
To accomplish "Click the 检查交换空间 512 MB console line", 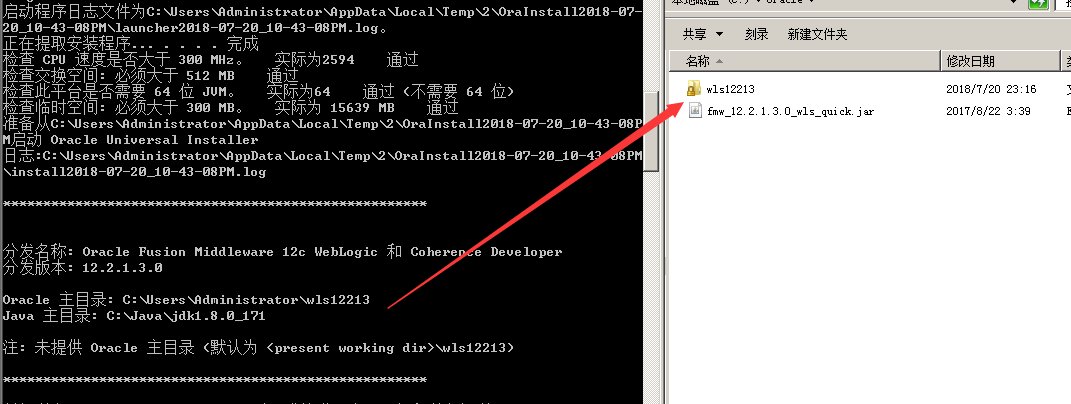I will (x=150, y=75).
